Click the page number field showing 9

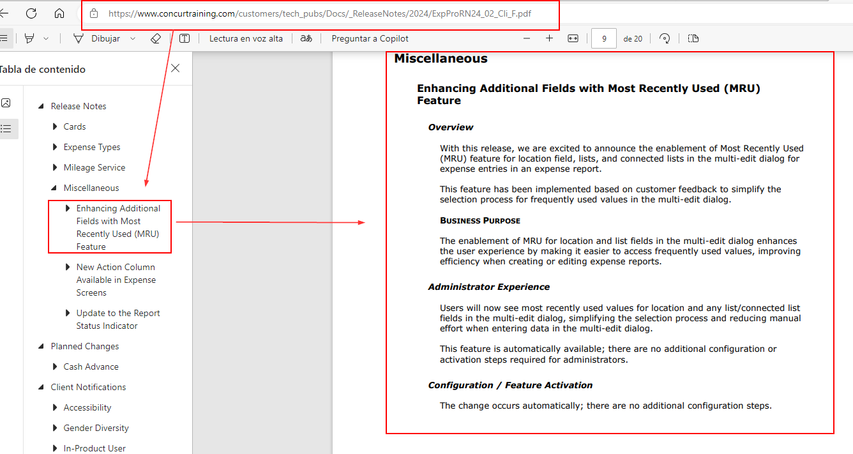(604, 39)
